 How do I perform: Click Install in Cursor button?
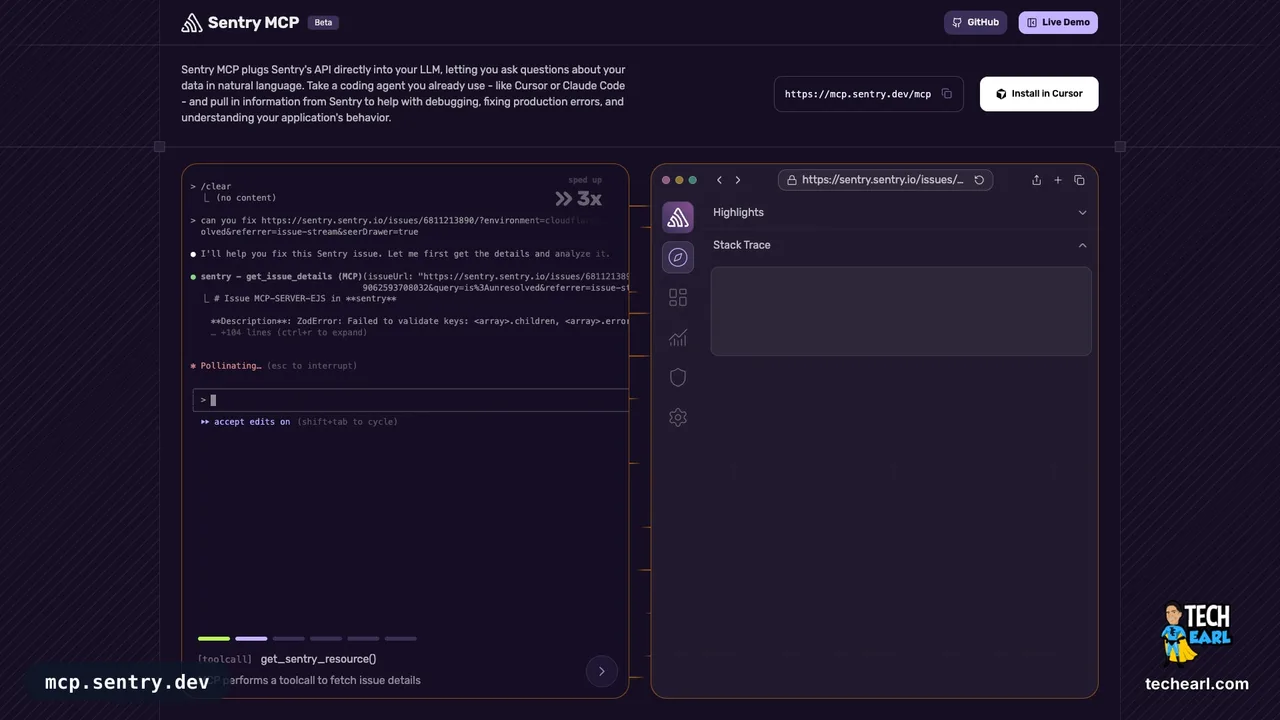click(1039, 94)
